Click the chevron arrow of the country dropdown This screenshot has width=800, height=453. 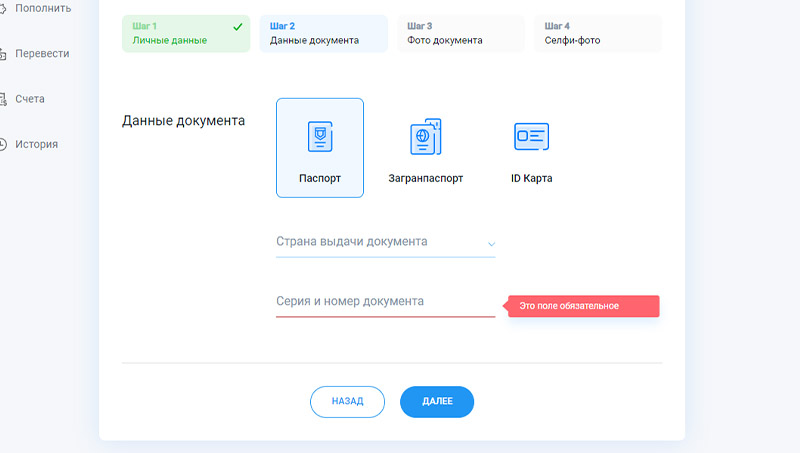(491, 244)
